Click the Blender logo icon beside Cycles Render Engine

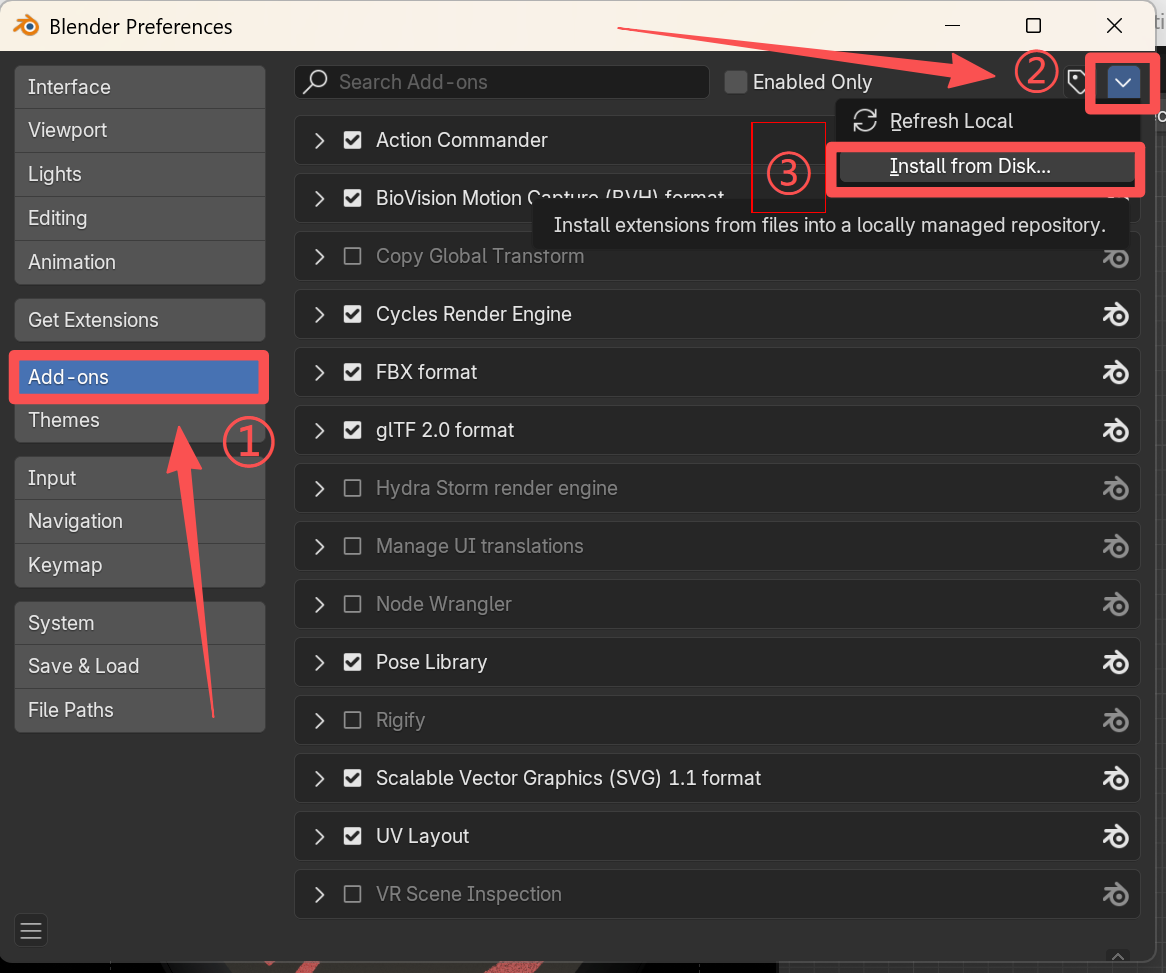tap(1115, 315)
